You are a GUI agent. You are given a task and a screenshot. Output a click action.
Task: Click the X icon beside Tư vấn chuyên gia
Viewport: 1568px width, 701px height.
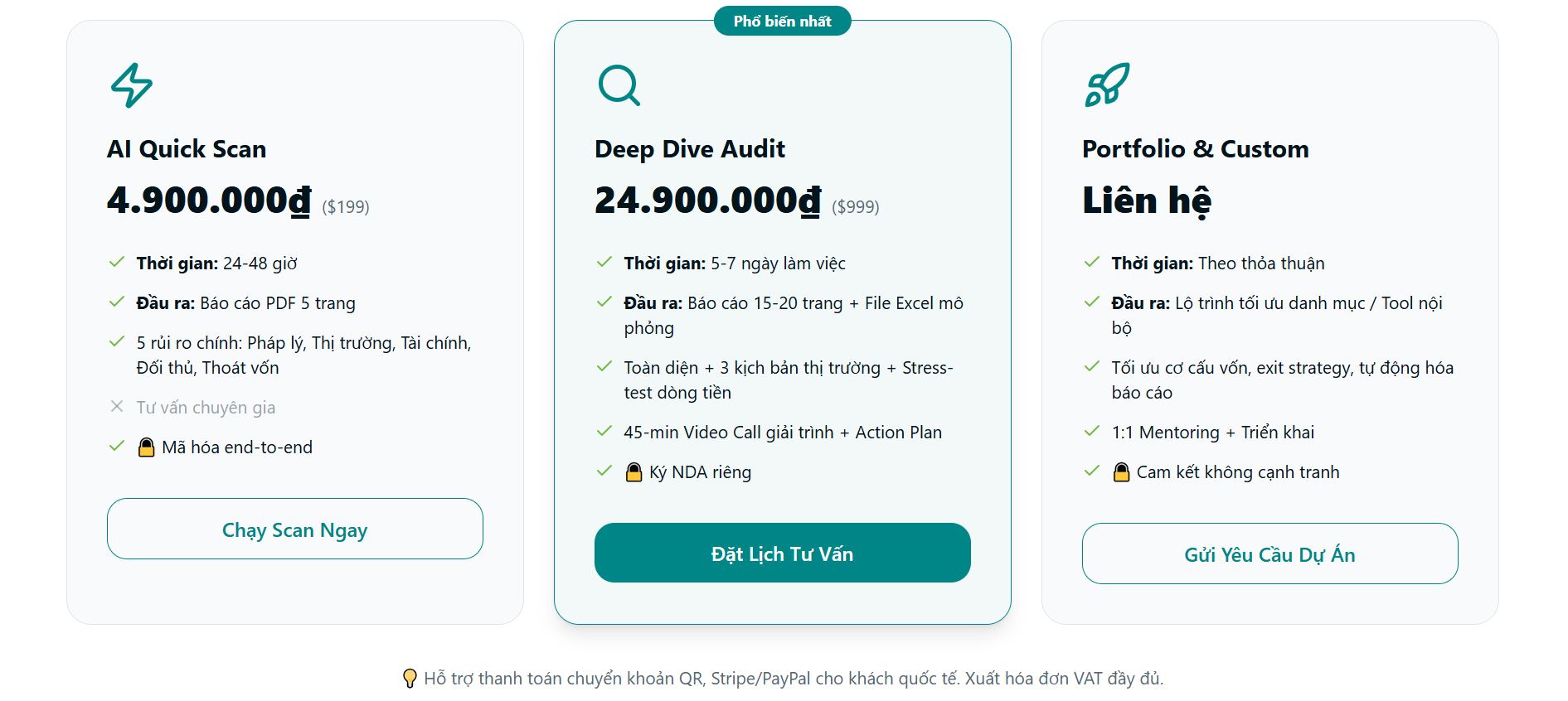(117, 407)
